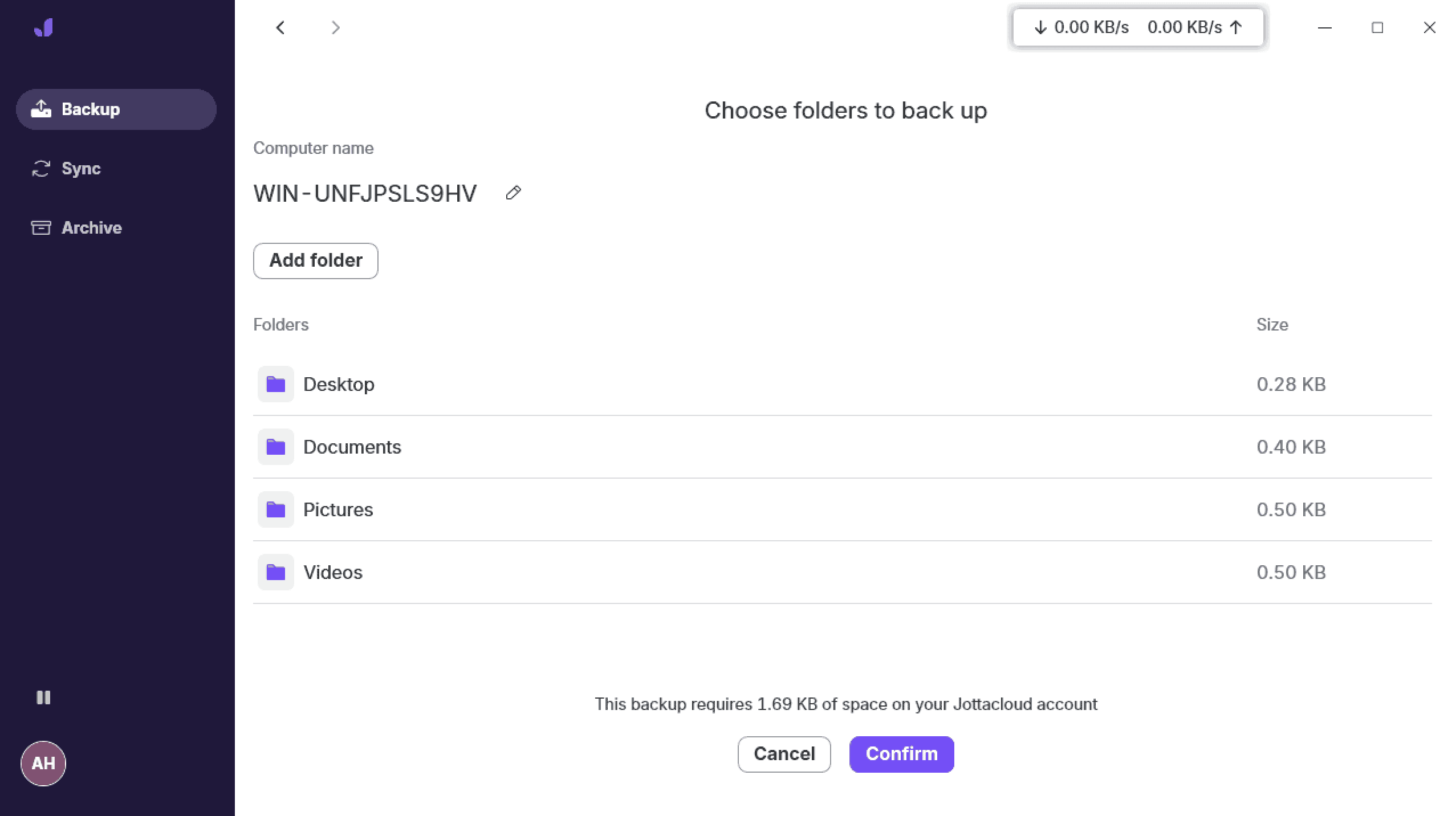This screenshot has height=816, width=1456.
Task: Cancel the backup folder setup
Action: (784, 754)
